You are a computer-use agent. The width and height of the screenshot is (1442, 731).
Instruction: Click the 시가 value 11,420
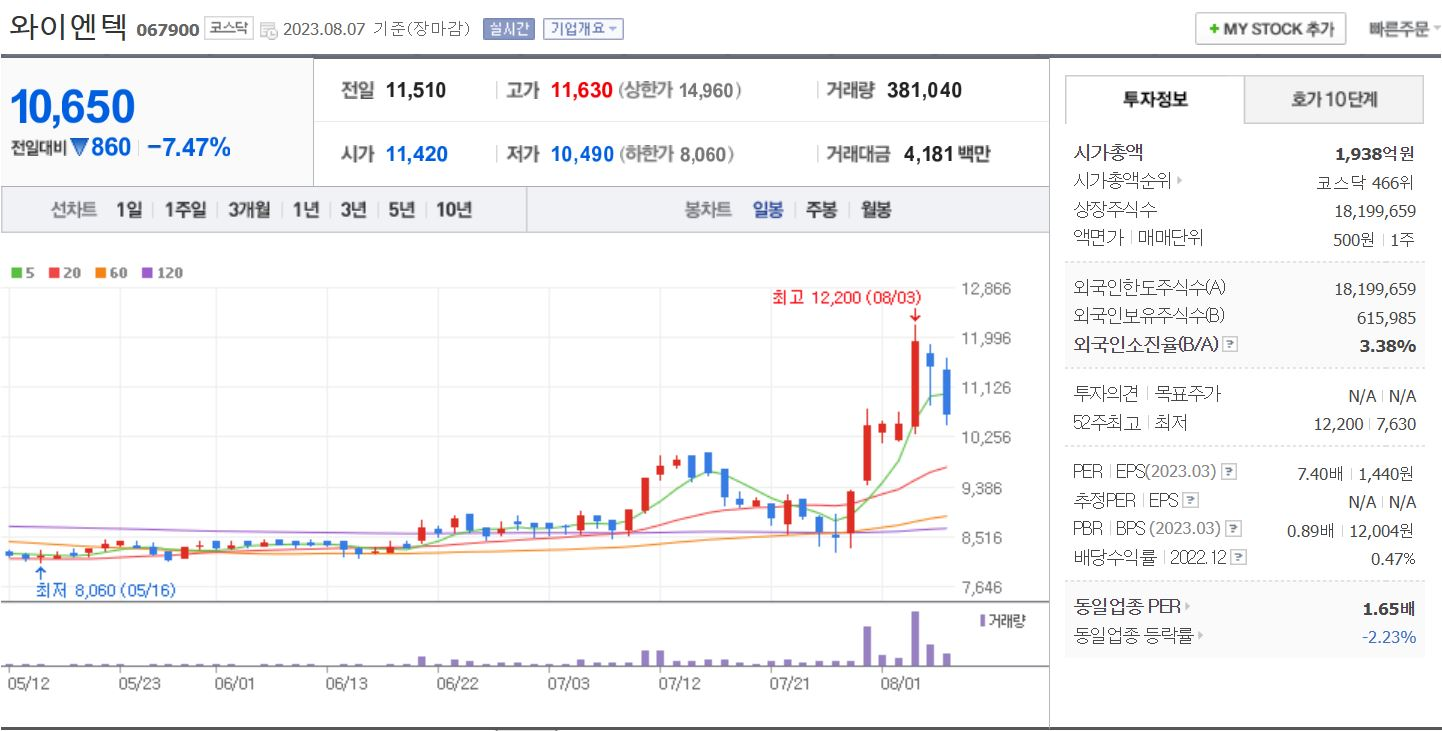(416, 155)
